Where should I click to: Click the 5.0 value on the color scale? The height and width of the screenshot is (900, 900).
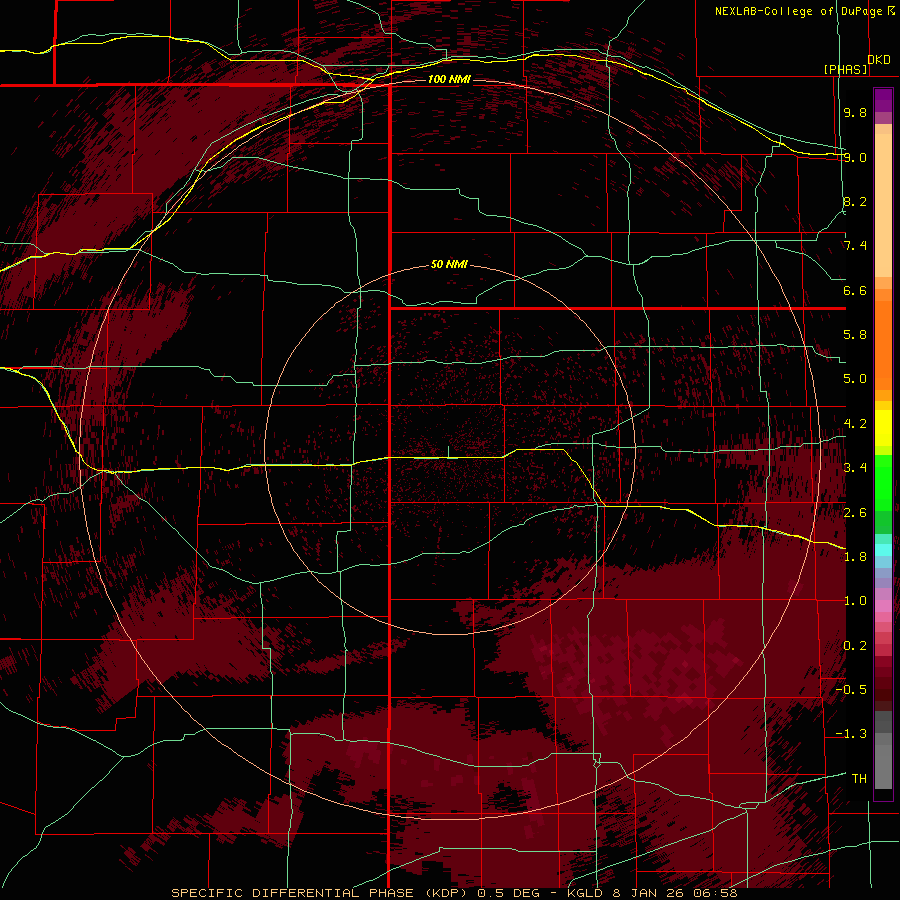[x=855, y=379]
